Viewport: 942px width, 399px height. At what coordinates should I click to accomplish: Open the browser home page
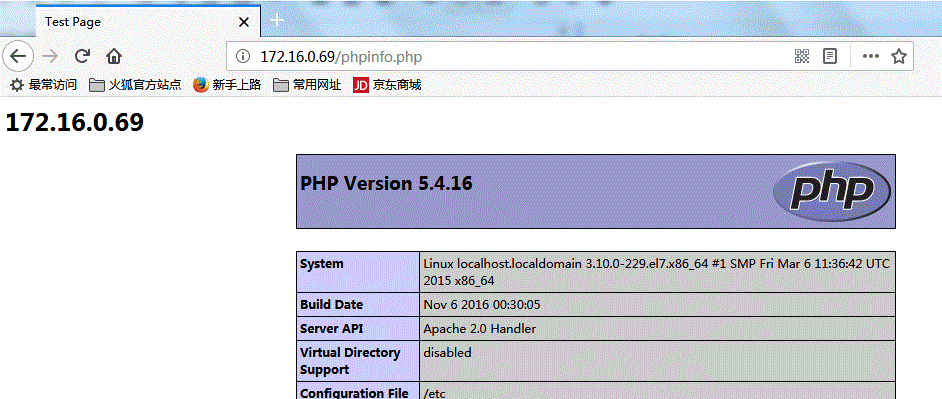click(114, 56)
